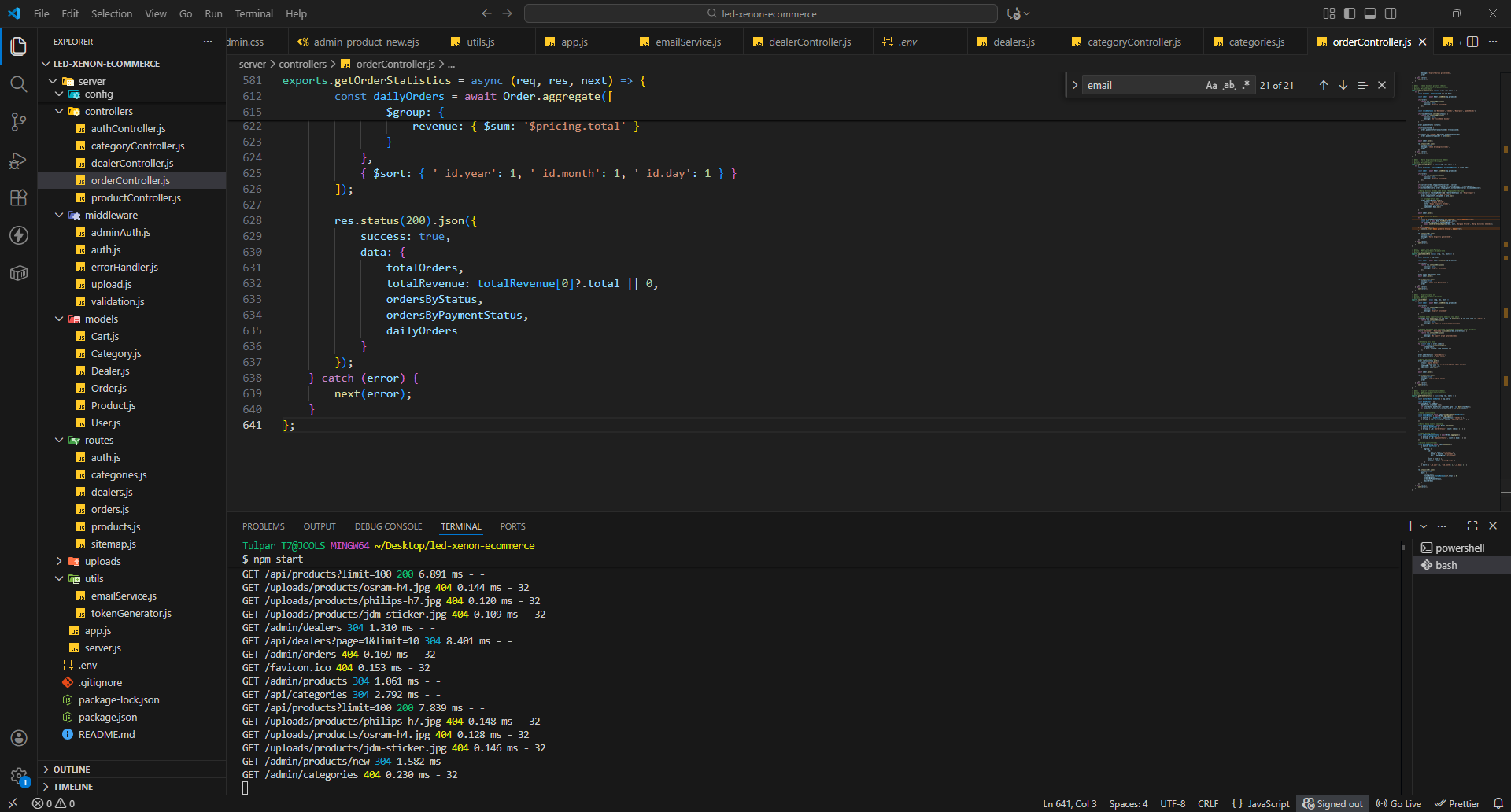
Task: Open editor More Actions ellipsis
Action: 1493,42
